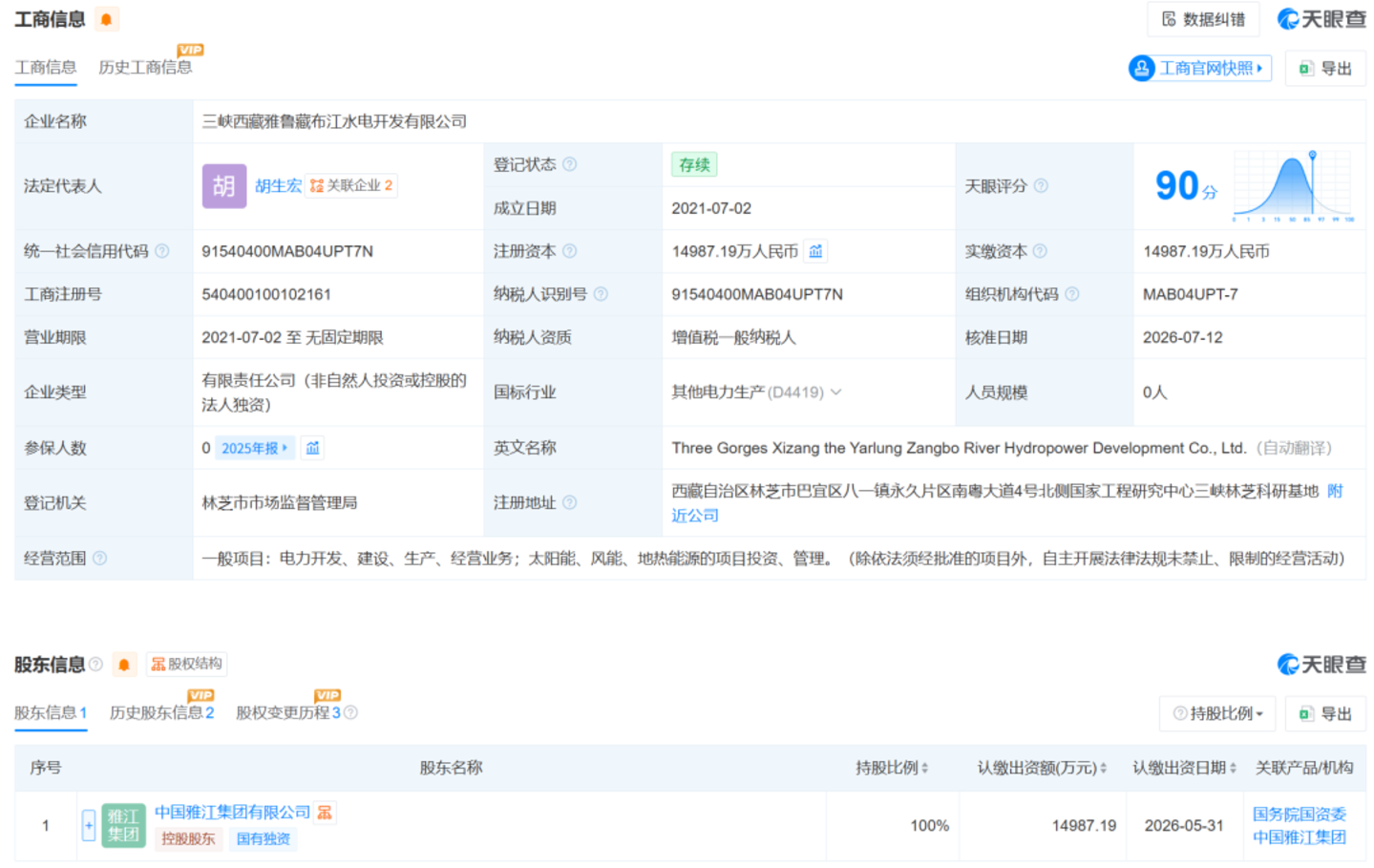Click the 国有独资 tag
This screenshot has width=1374, height=868.
264,838
